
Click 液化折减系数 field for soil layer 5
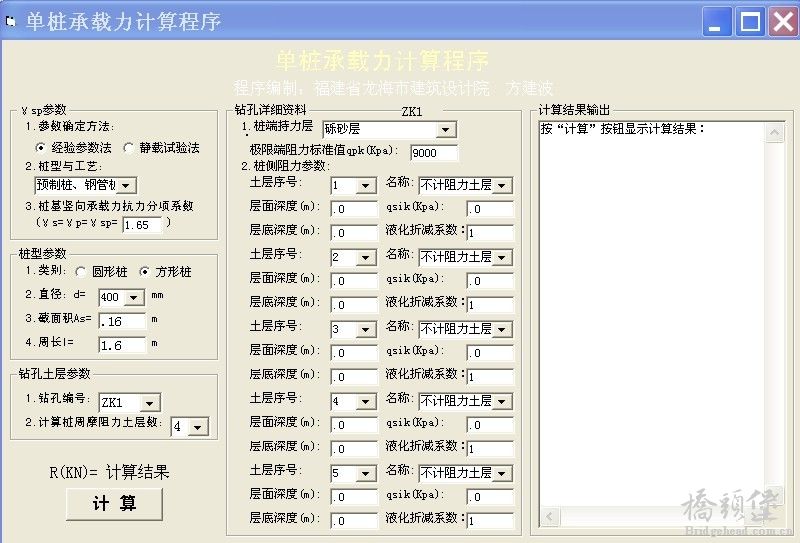click(490, 521)
